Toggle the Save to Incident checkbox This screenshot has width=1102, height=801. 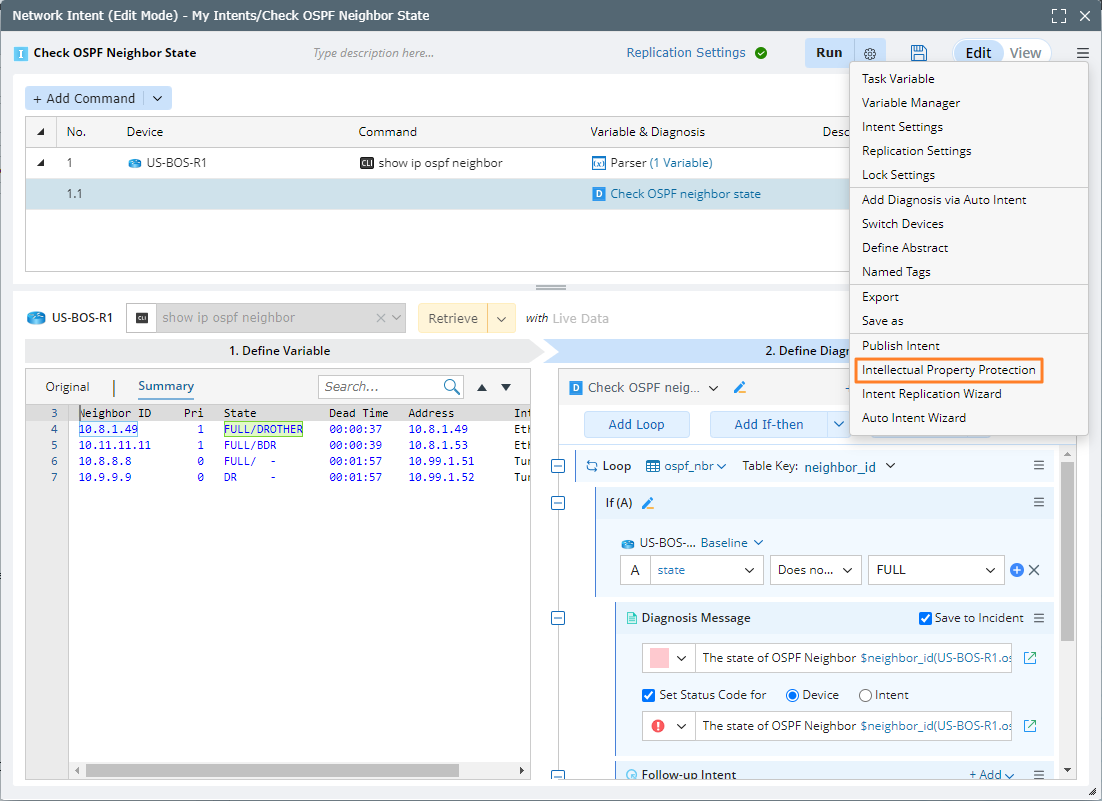click(x=925, y=618)
